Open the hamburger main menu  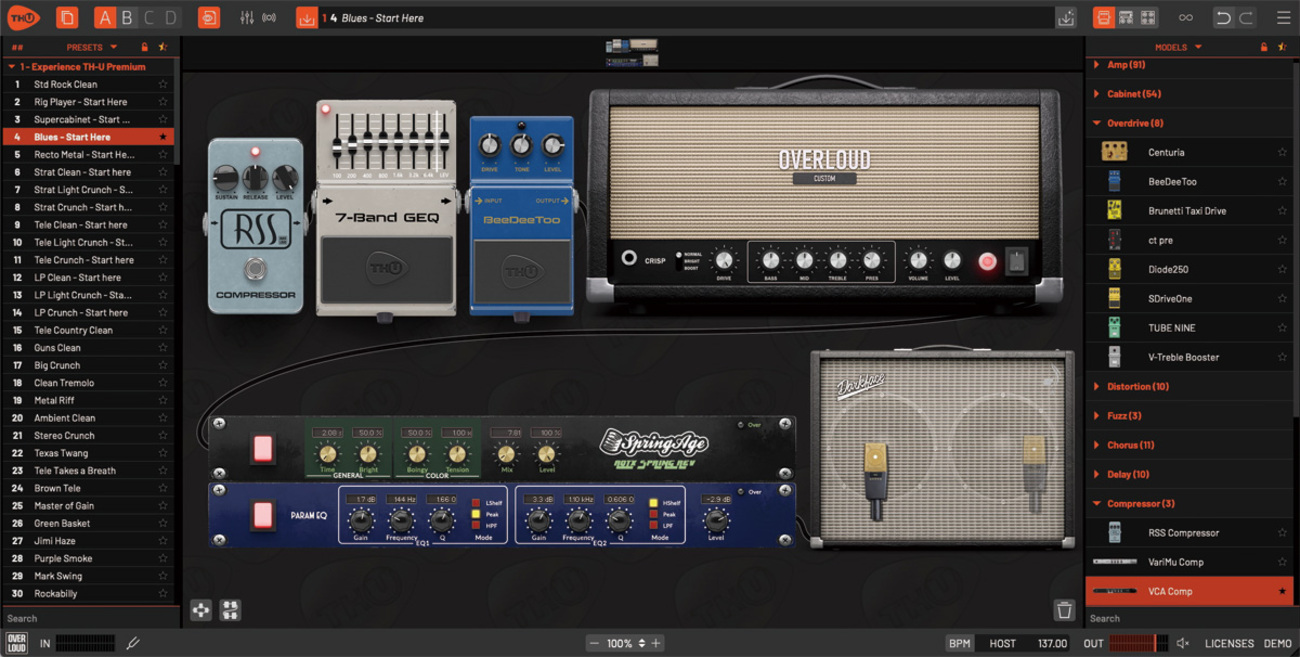pos(1283,18)
